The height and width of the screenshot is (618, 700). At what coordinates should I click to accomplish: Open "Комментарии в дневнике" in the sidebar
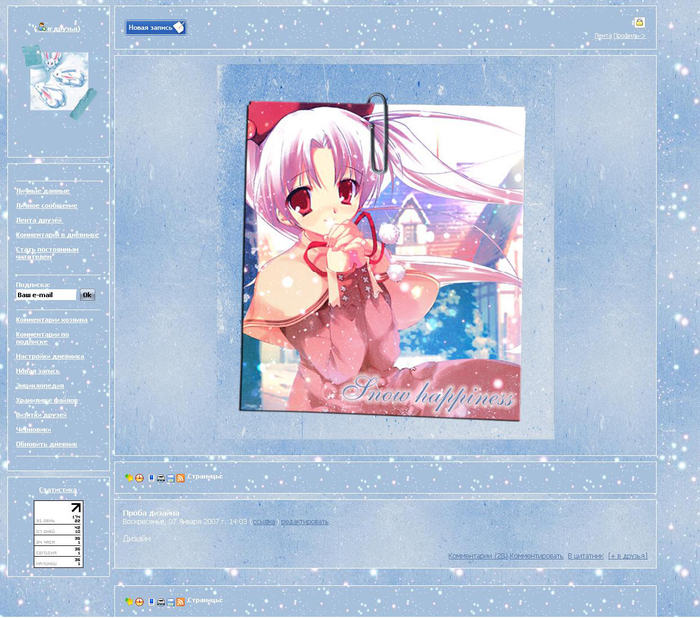click(57, 234)
